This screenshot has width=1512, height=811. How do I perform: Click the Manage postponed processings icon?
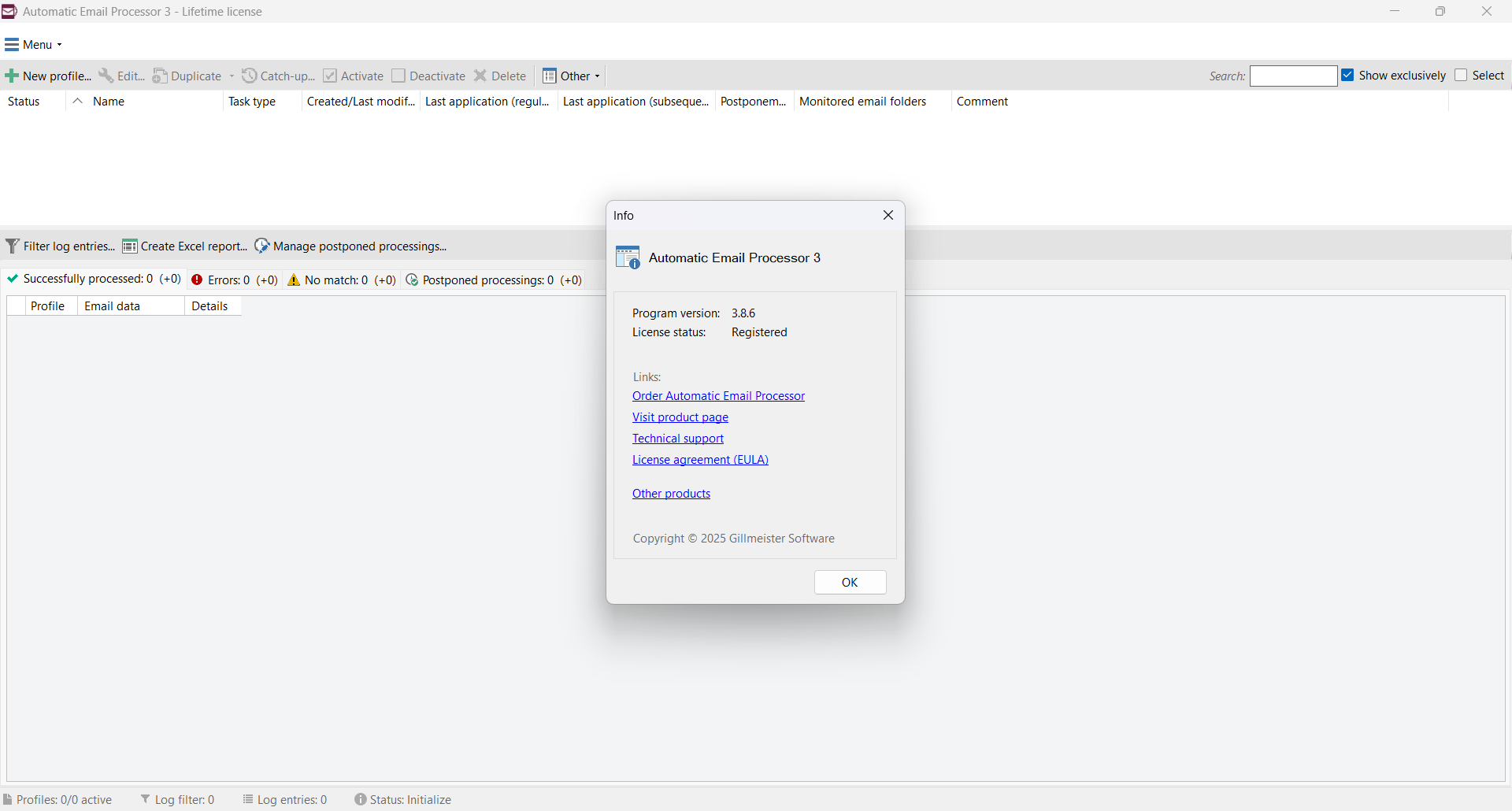point(262,246)
